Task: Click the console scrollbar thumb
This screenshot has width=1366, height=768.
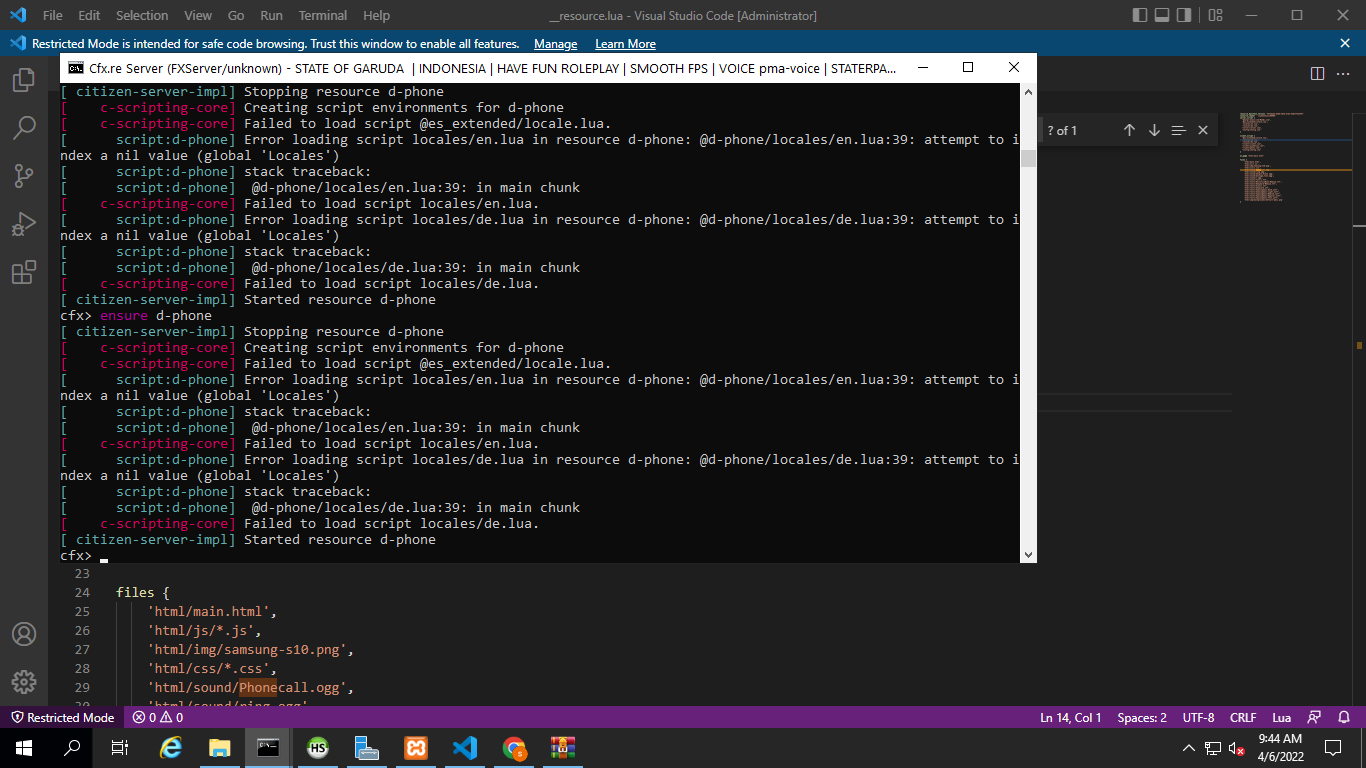Action: click(x=1028, y=159)
